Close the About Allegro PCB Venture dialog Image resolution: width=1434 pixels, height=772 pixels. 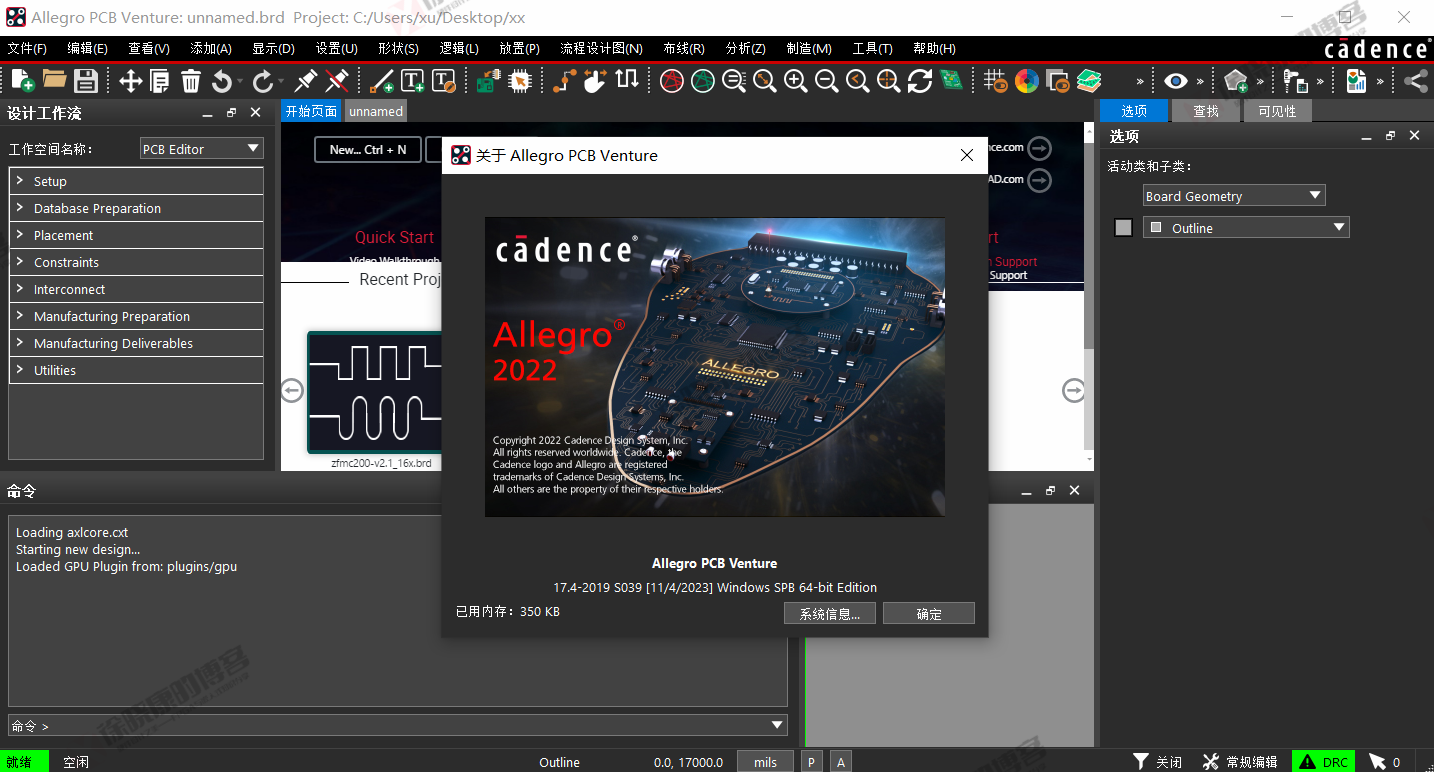(967, 155)
